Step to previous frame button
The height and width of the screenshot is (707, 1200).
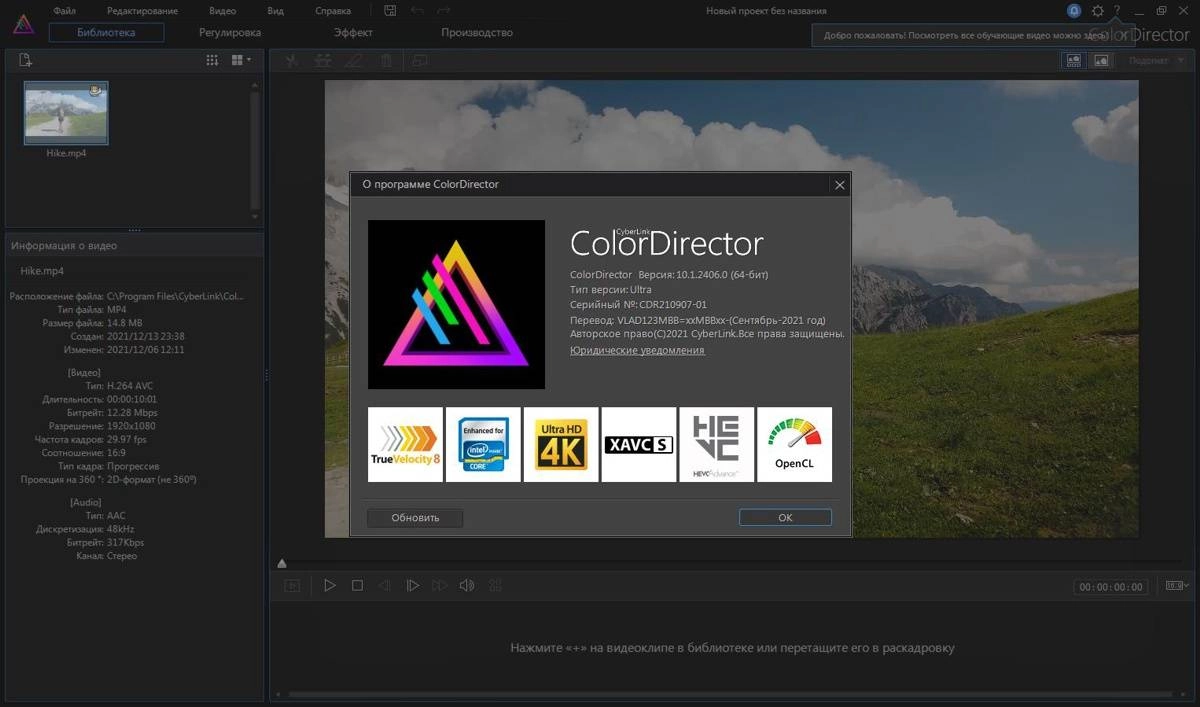click(x=385, y=586)
